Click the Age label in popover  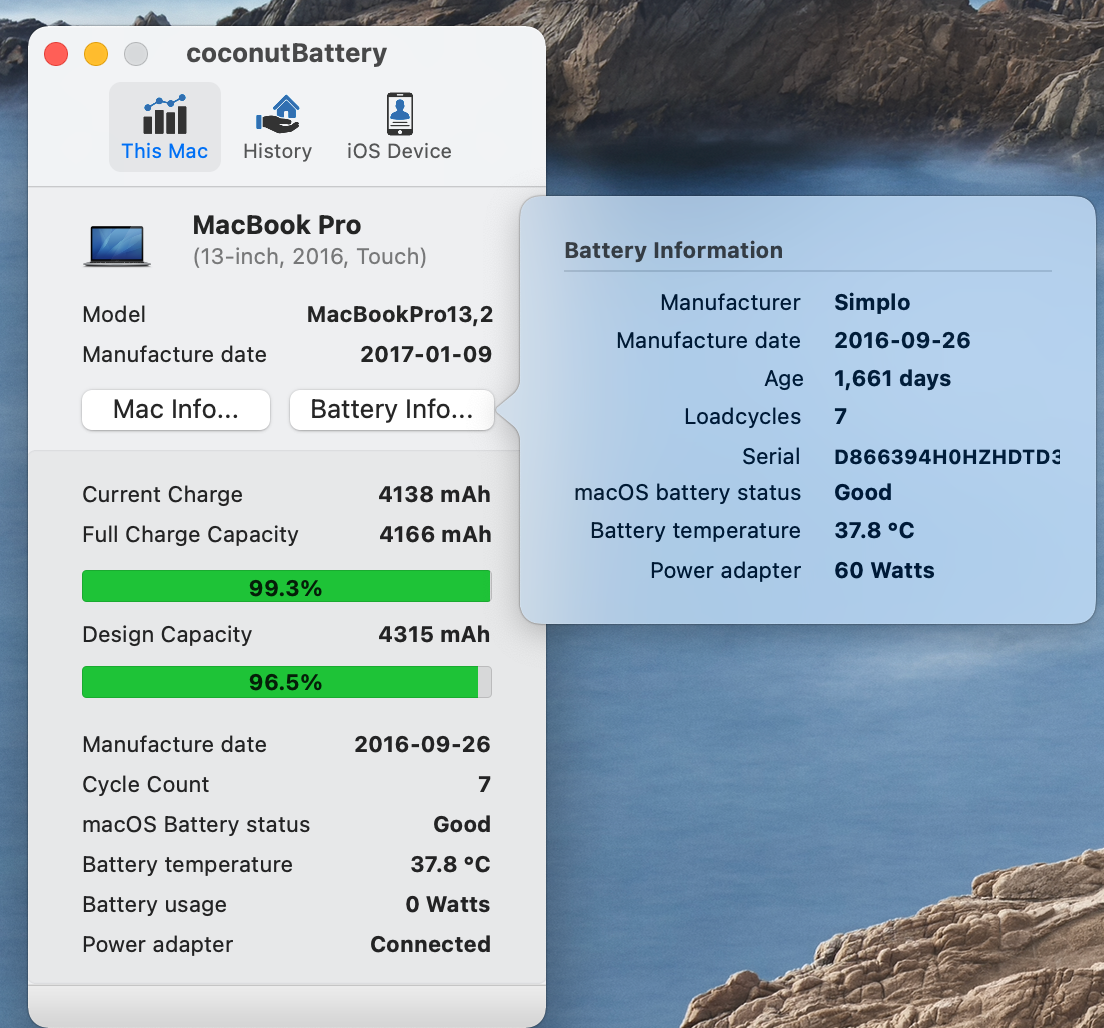coord(784,380)
